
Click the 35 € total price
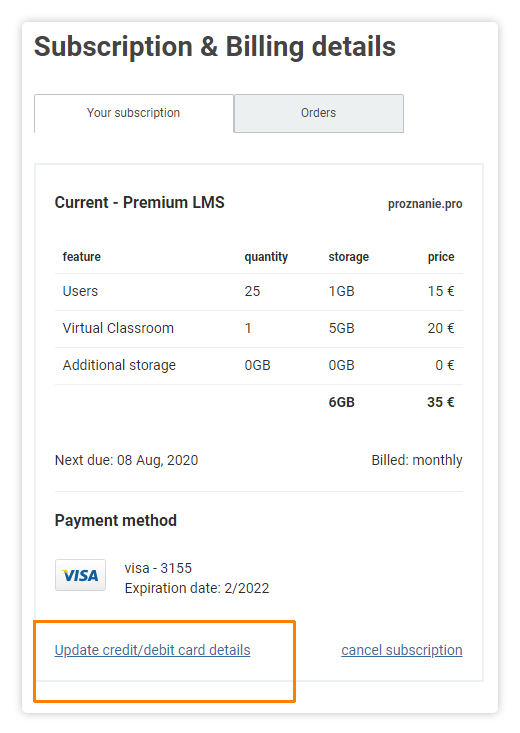click(x=441, y=402)
